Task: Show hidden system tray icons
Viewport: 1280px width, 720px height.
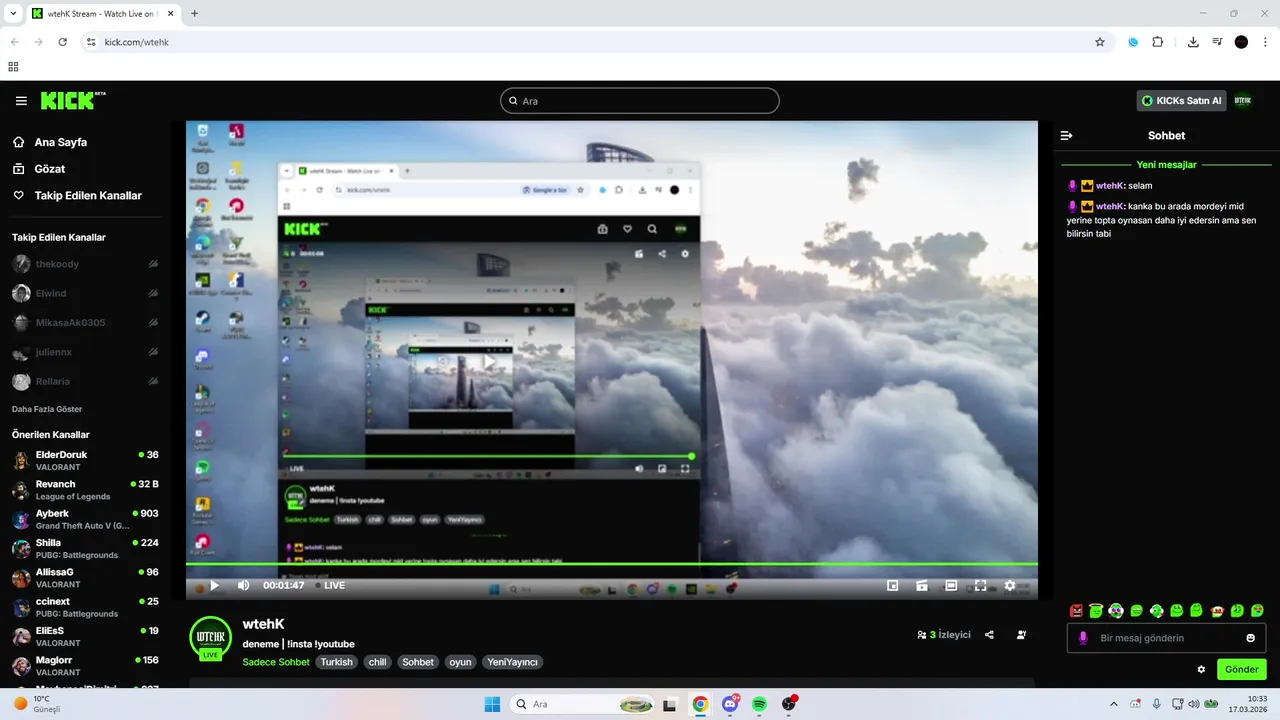Action: 1114,704
